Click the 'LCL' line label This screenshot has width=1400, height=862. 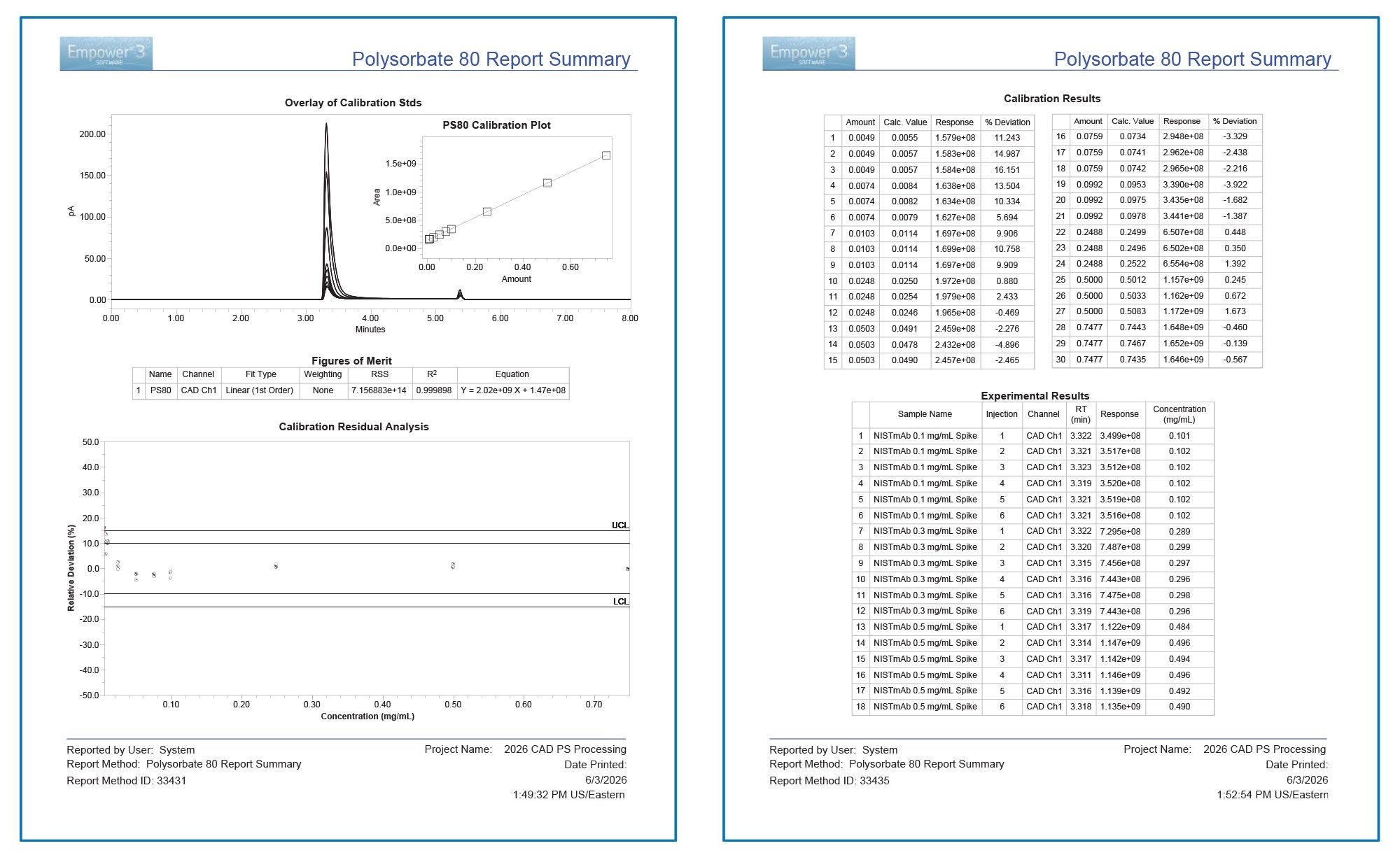(620, 602)
